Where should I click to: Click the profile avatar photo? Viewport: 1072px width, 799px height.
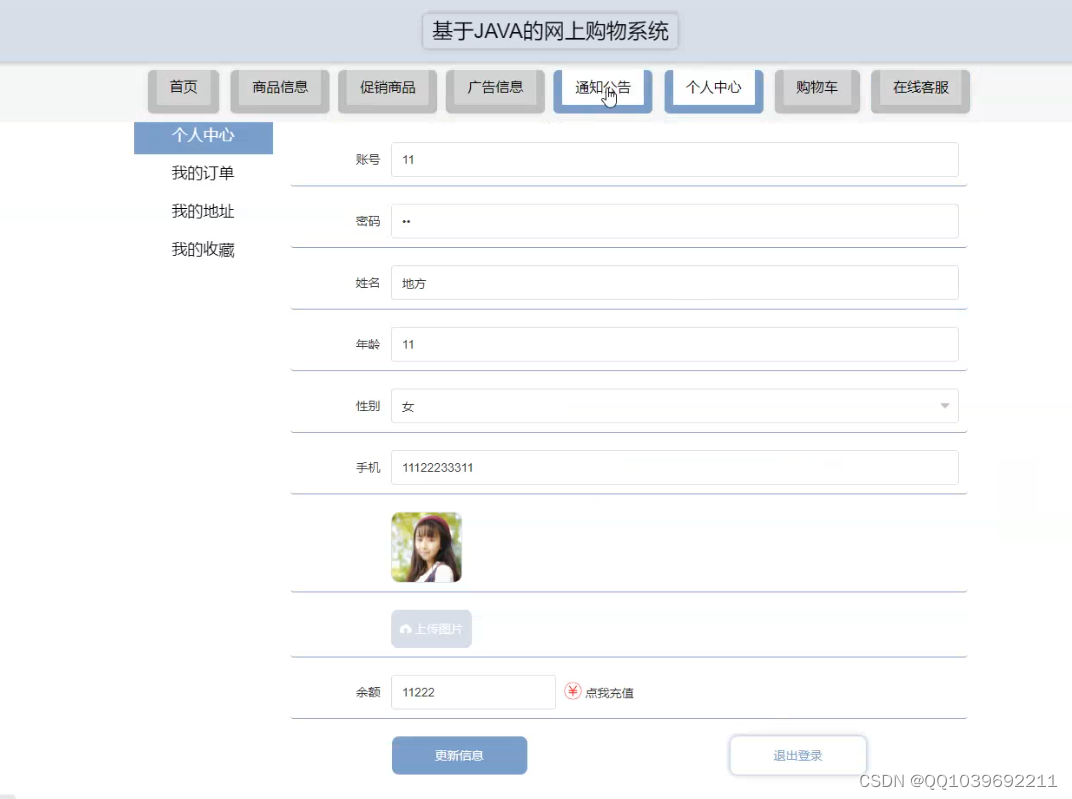pos(426,547)
